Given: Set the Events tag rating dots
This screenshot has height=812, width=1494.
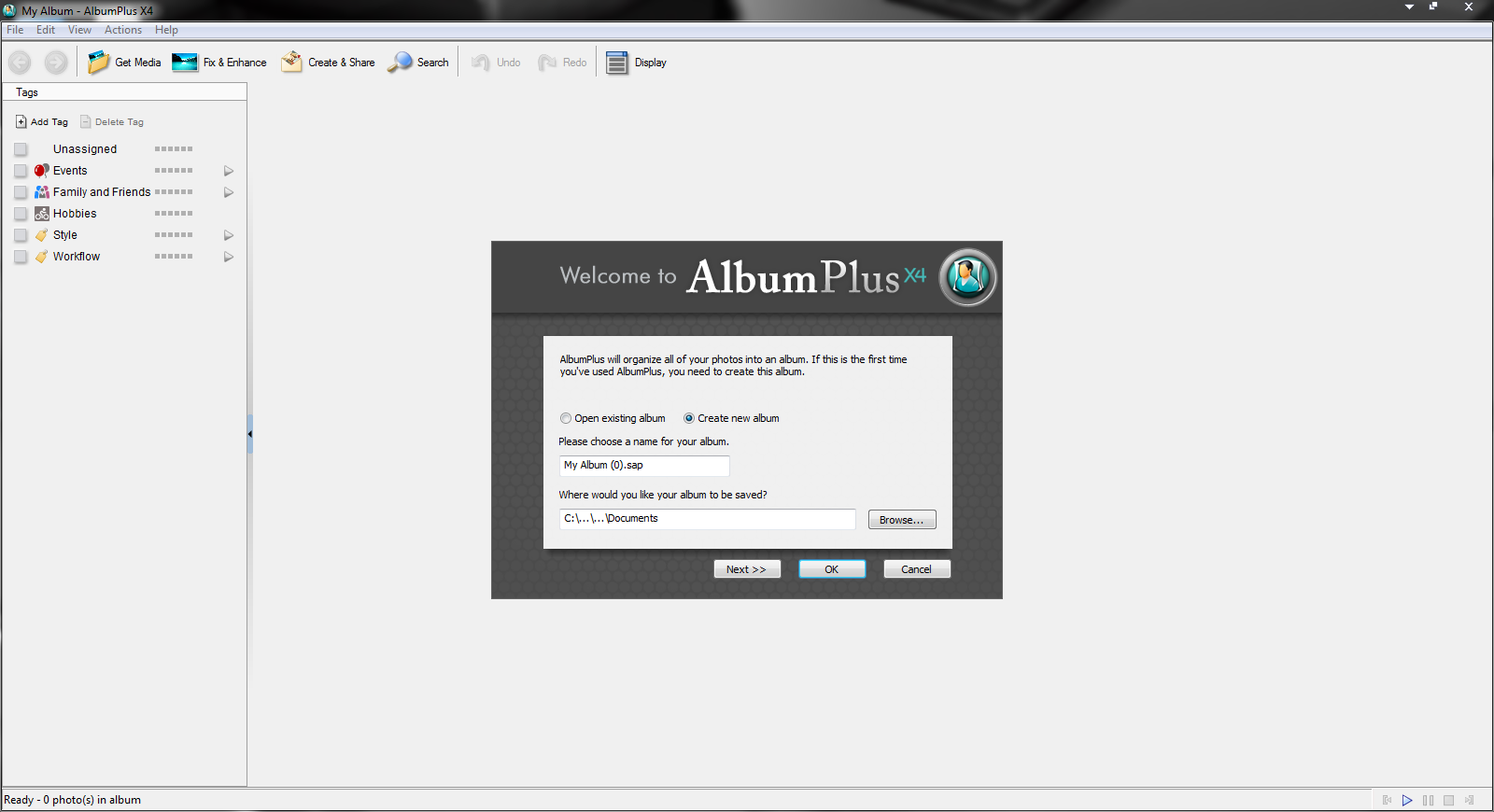Looking at the screenshot, I should (174, 171).
